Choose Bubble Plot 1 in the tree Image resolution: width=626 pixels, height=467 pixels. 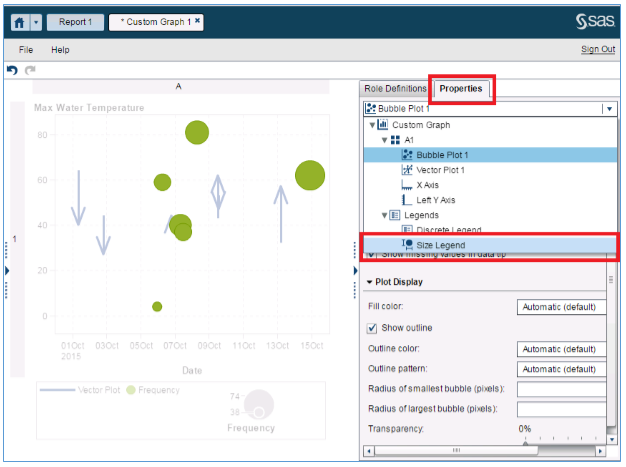pos(490,155)
